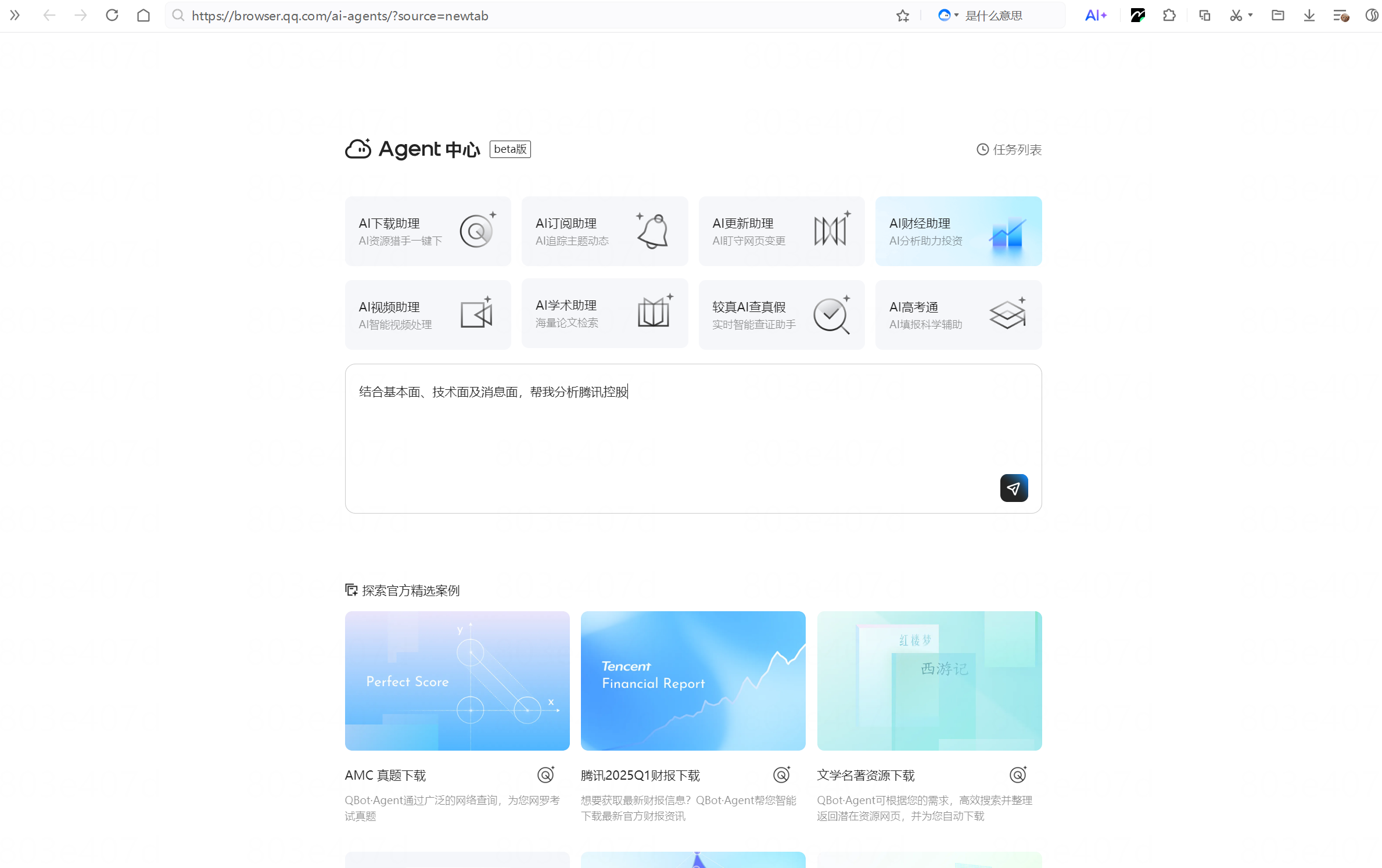1382x868 pixels.
Task: Open the browser main menu icon
Action: pos(1340,16)
